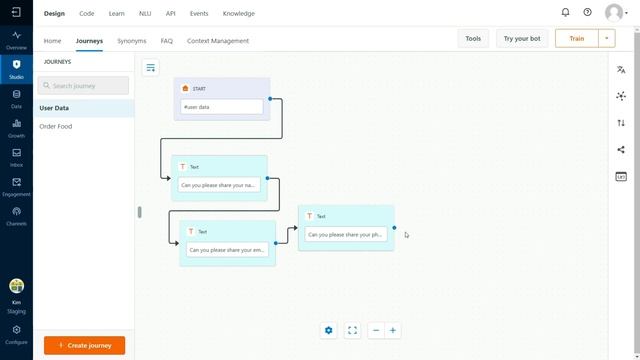Image resolution: width=640 pixels, height=360 pixels.
Task: Click the Kim Staging bot avatar
Action: 16,286
